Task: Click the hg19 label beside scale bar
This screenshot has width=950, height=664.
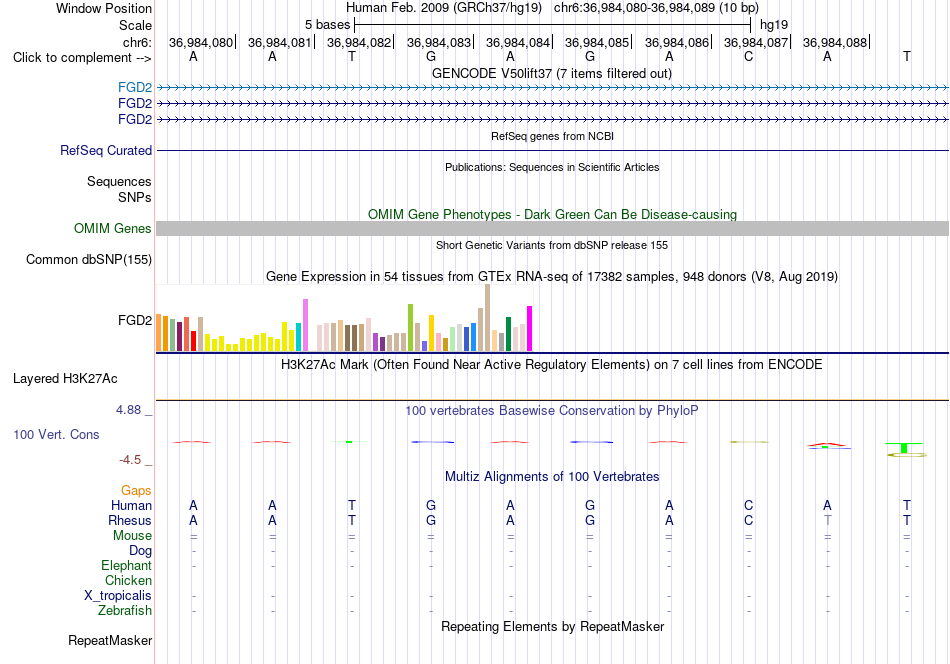Action: (774, 25)
